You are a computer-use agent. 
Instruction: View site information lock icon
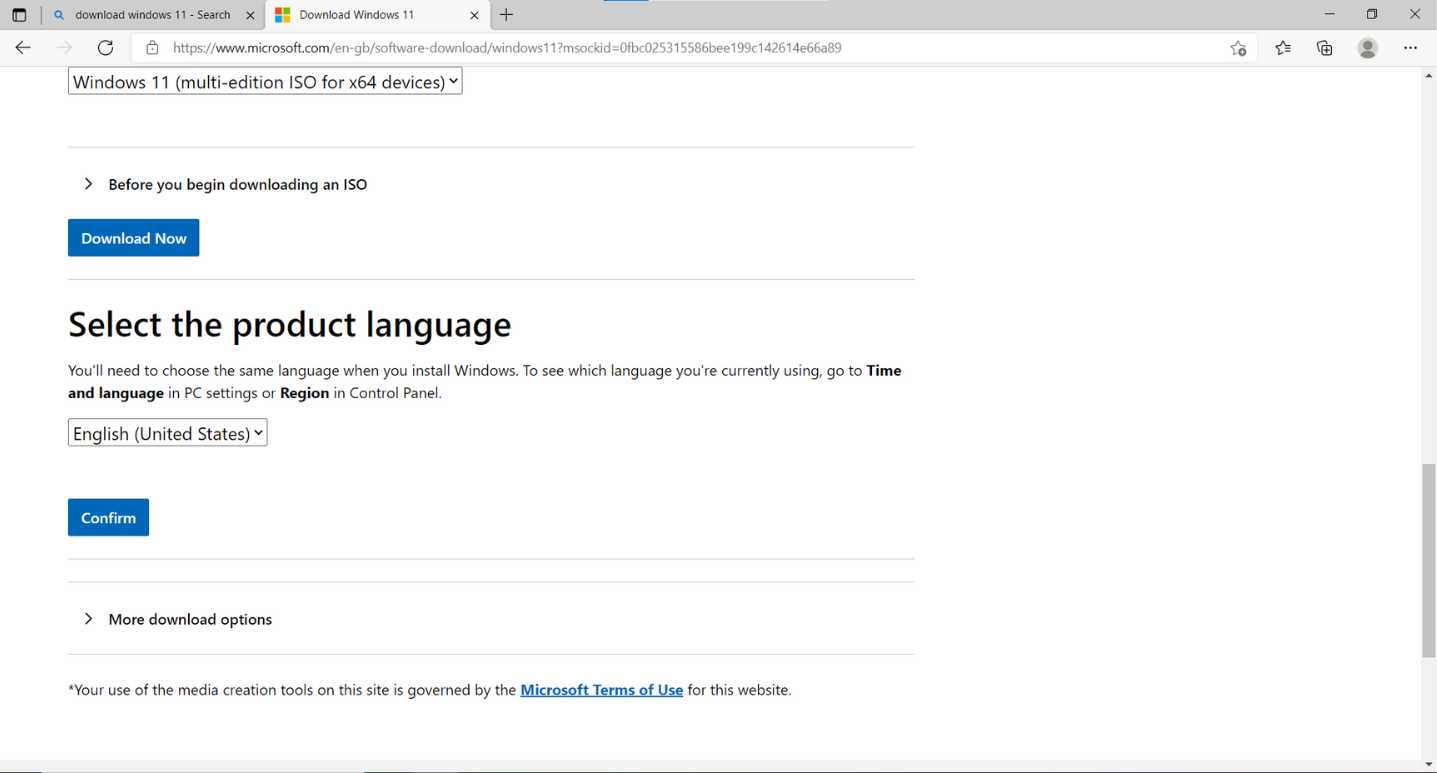coord(152,48)
